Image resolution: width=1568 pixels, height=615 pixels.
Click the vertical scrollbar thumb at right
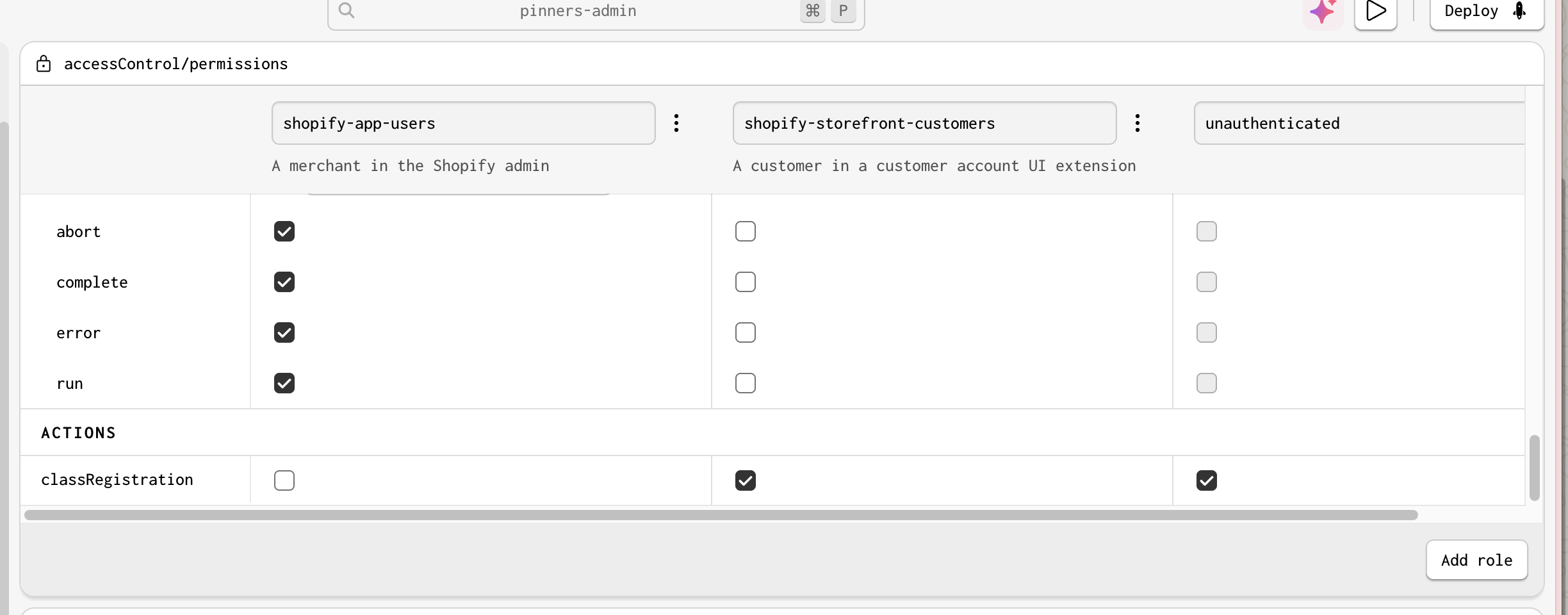tap(1534, 468)
